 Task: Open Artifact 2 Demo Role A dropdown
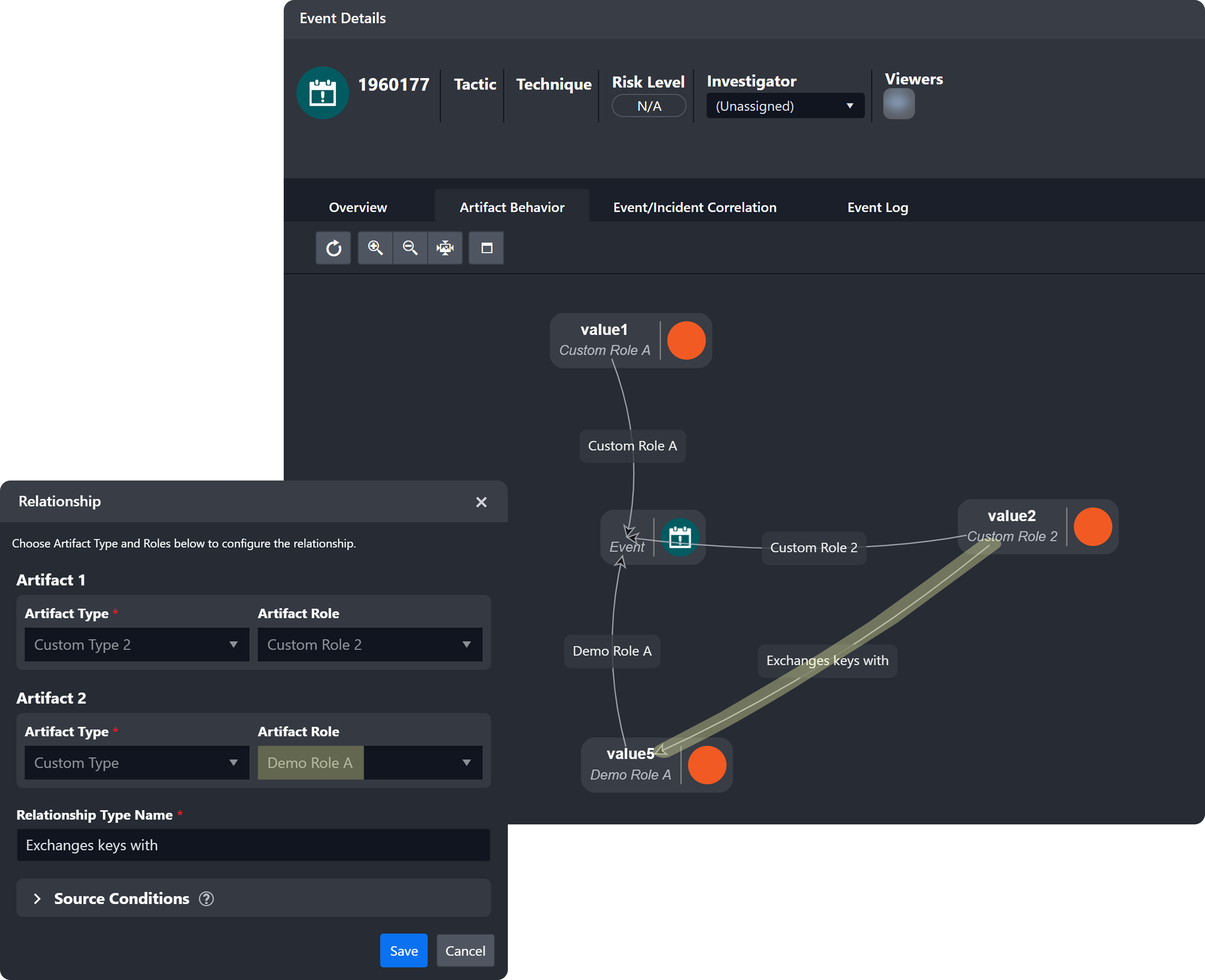click(370, 763)
